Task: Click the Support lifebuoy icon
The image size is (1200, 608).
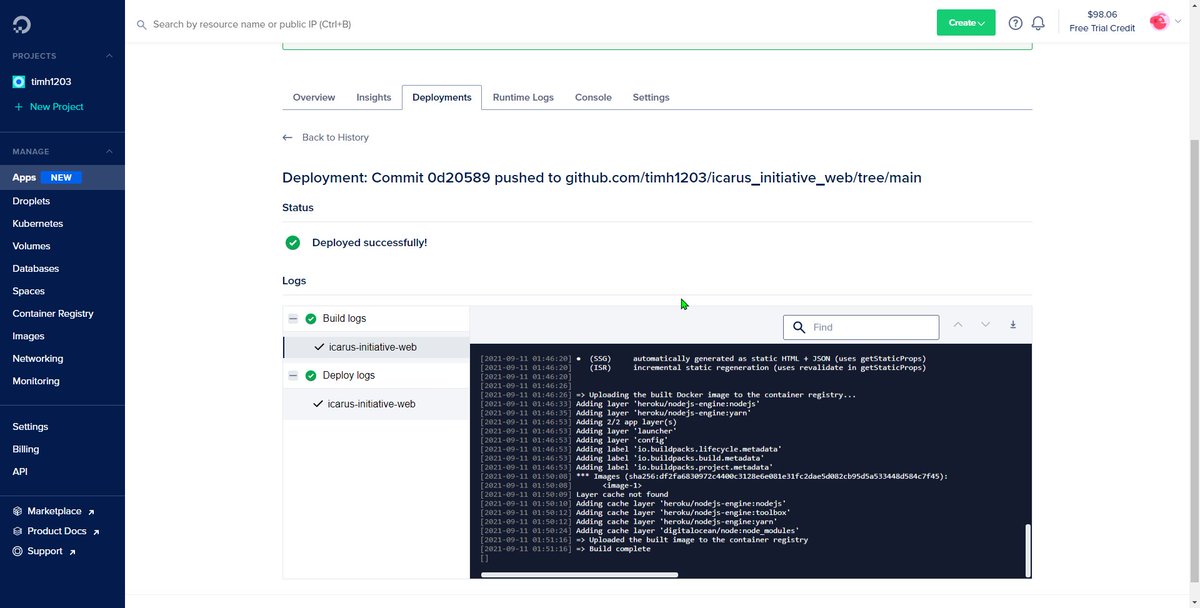Action: tap(18, 551)
